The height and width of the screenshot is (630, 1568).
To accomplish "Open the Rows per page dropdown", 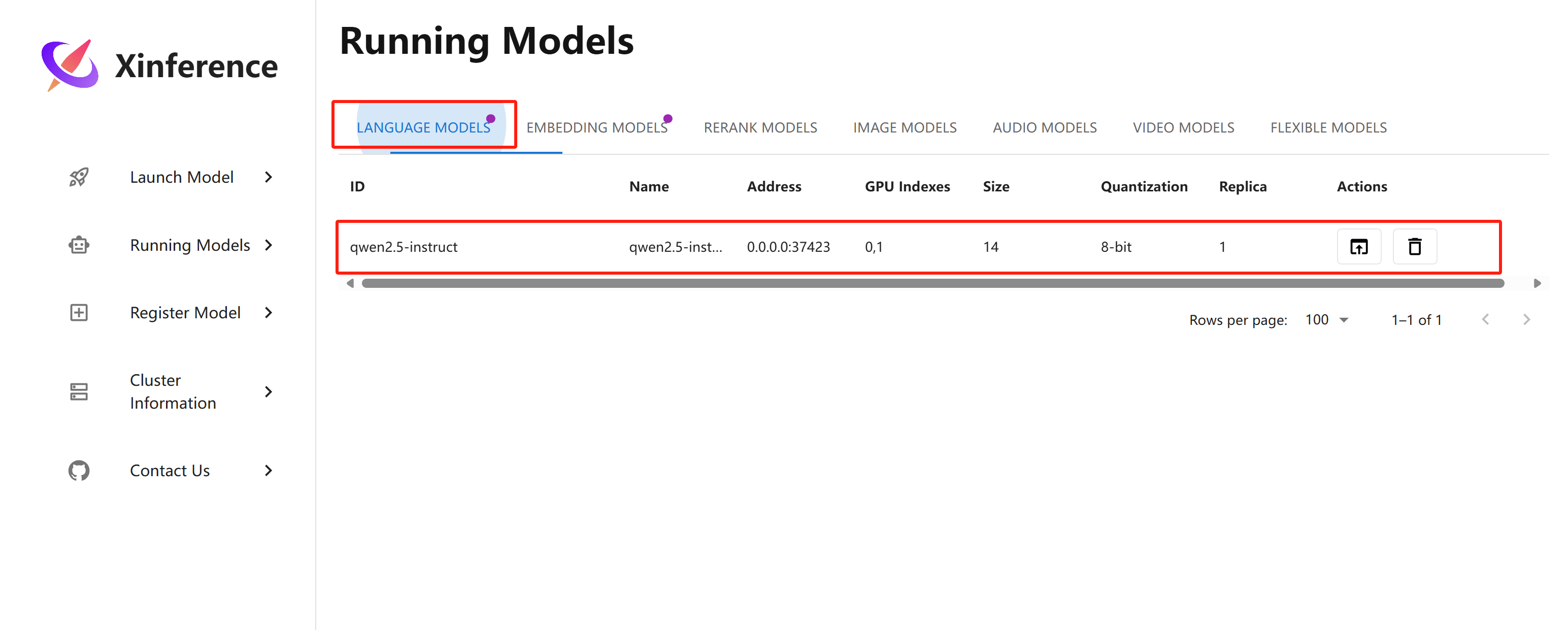I will 1327,319.
